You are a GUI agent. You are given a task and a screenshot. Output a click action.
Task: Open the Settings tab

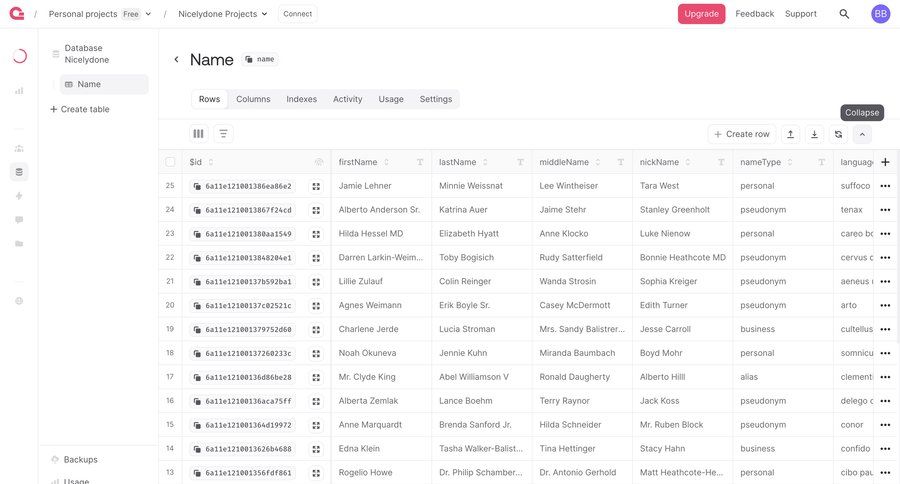click(436, 99)
